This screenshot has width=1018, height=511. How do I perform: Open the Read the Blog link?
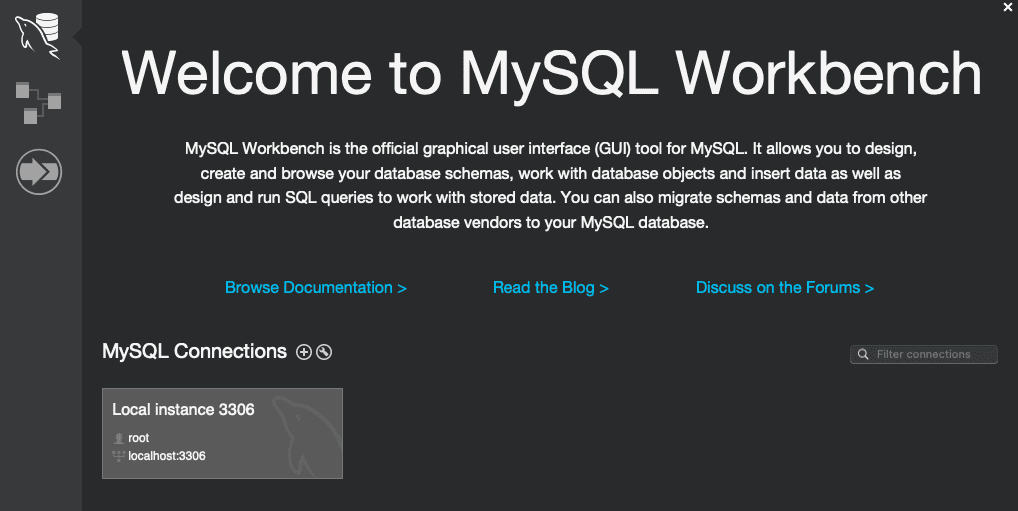click(551, 288)
